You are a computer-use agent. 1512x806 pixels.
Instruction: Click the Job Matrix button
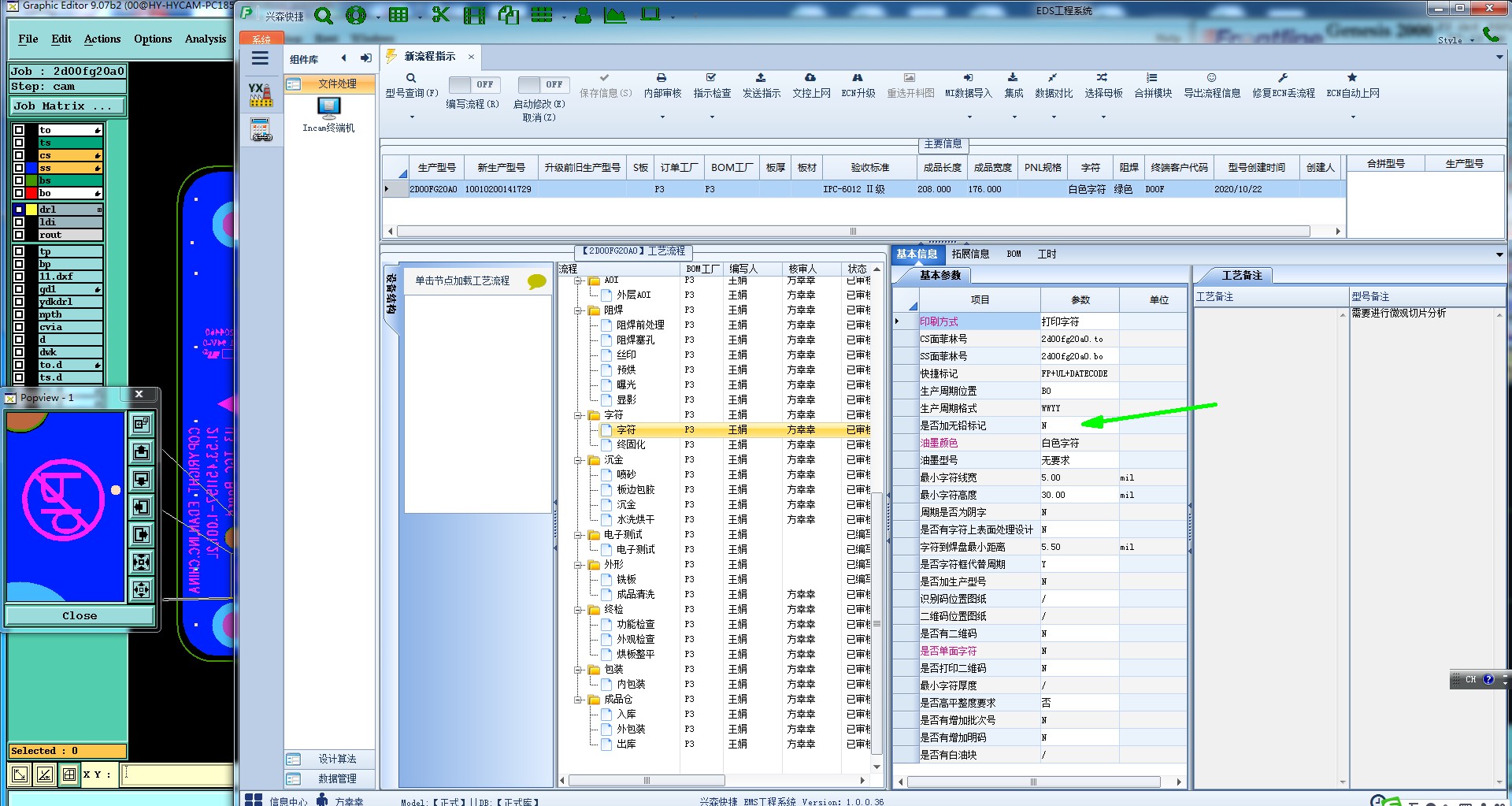68,106
